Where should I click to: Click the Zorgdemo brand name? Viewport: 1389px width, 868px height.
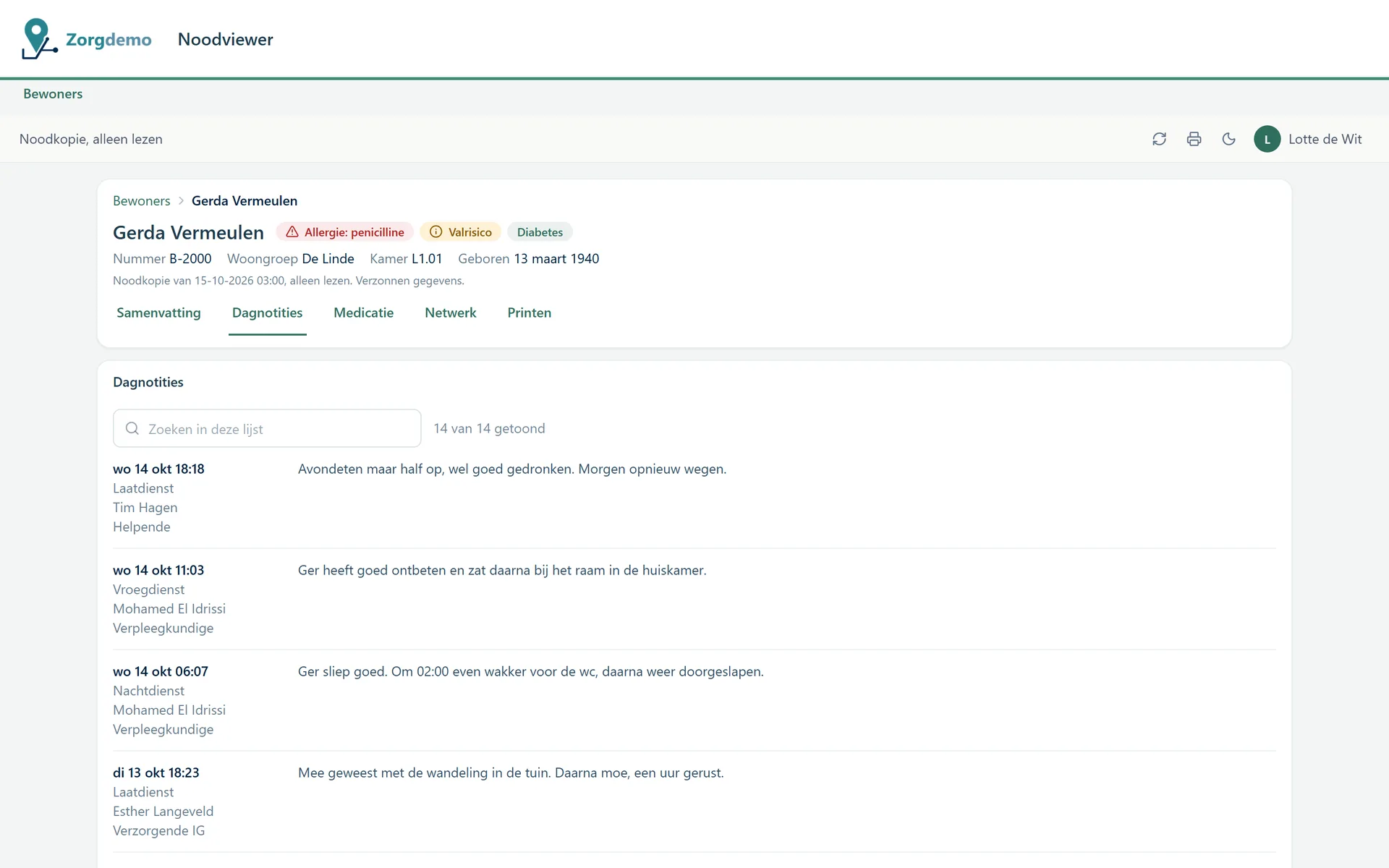tap(109, 40)
